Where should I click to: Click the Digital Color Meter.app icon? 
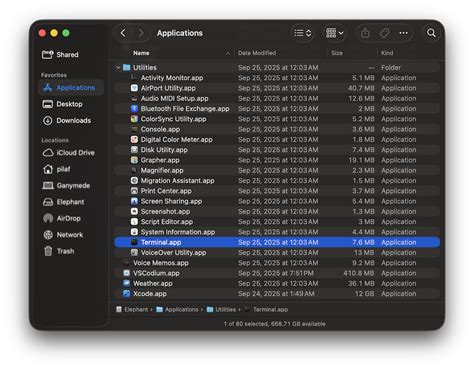tap(134, 139)
